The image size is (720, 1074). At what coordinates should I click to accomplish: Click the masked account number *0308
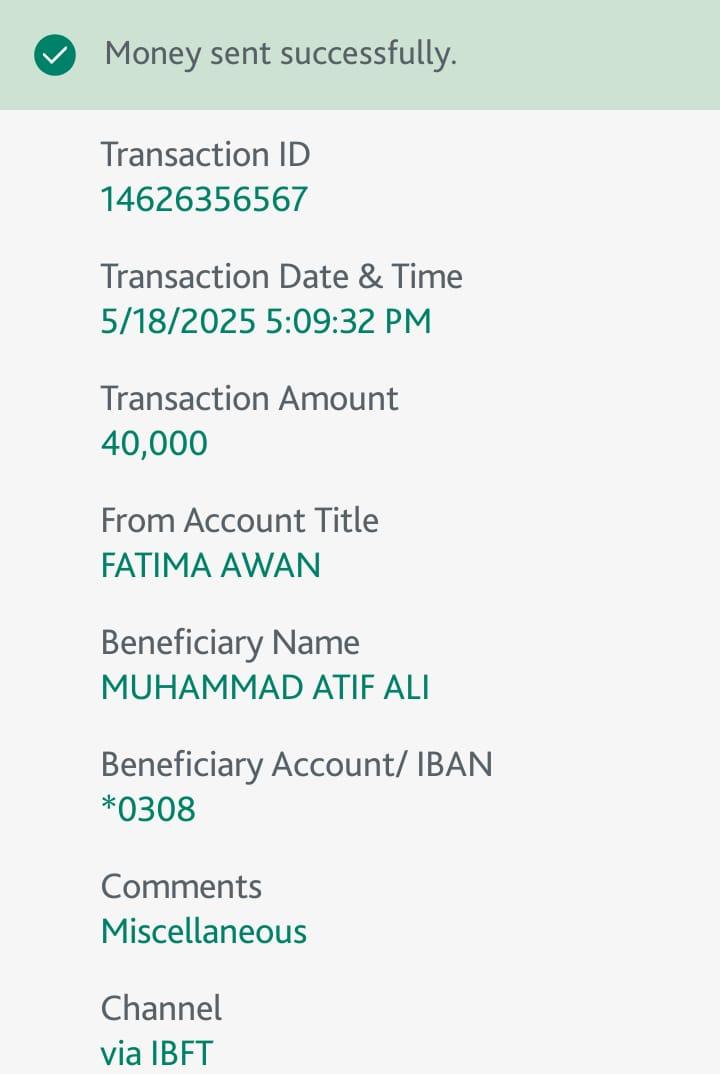tap(148, 809)
